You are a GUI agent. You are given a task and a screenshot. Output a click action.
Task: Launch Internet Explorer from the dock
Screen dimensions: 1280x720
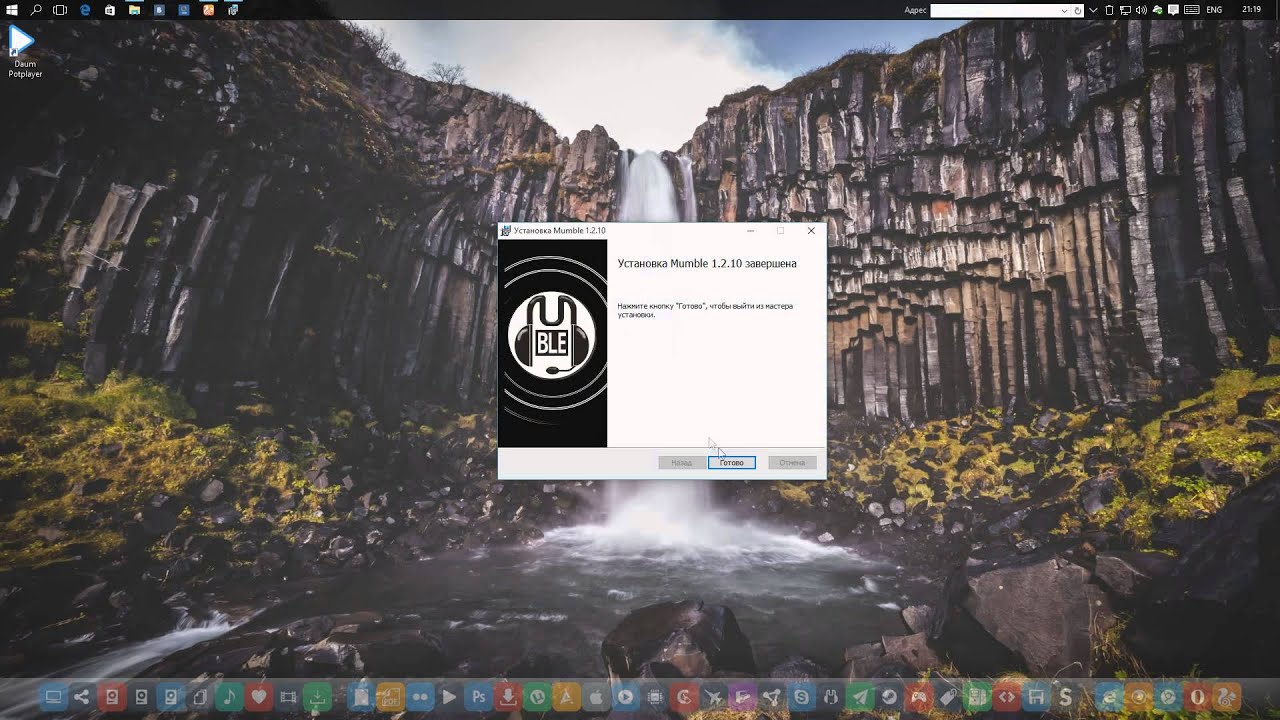pyautogui.click(x=1109, y=696)
